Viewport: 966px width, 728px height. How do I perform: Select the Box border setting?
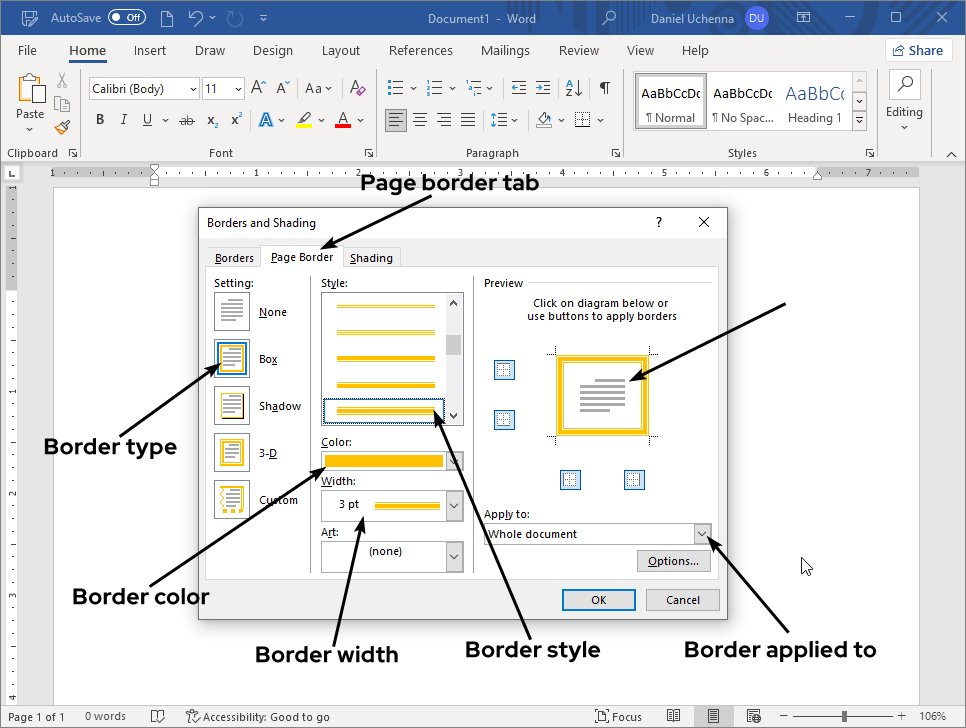point(231,358)
